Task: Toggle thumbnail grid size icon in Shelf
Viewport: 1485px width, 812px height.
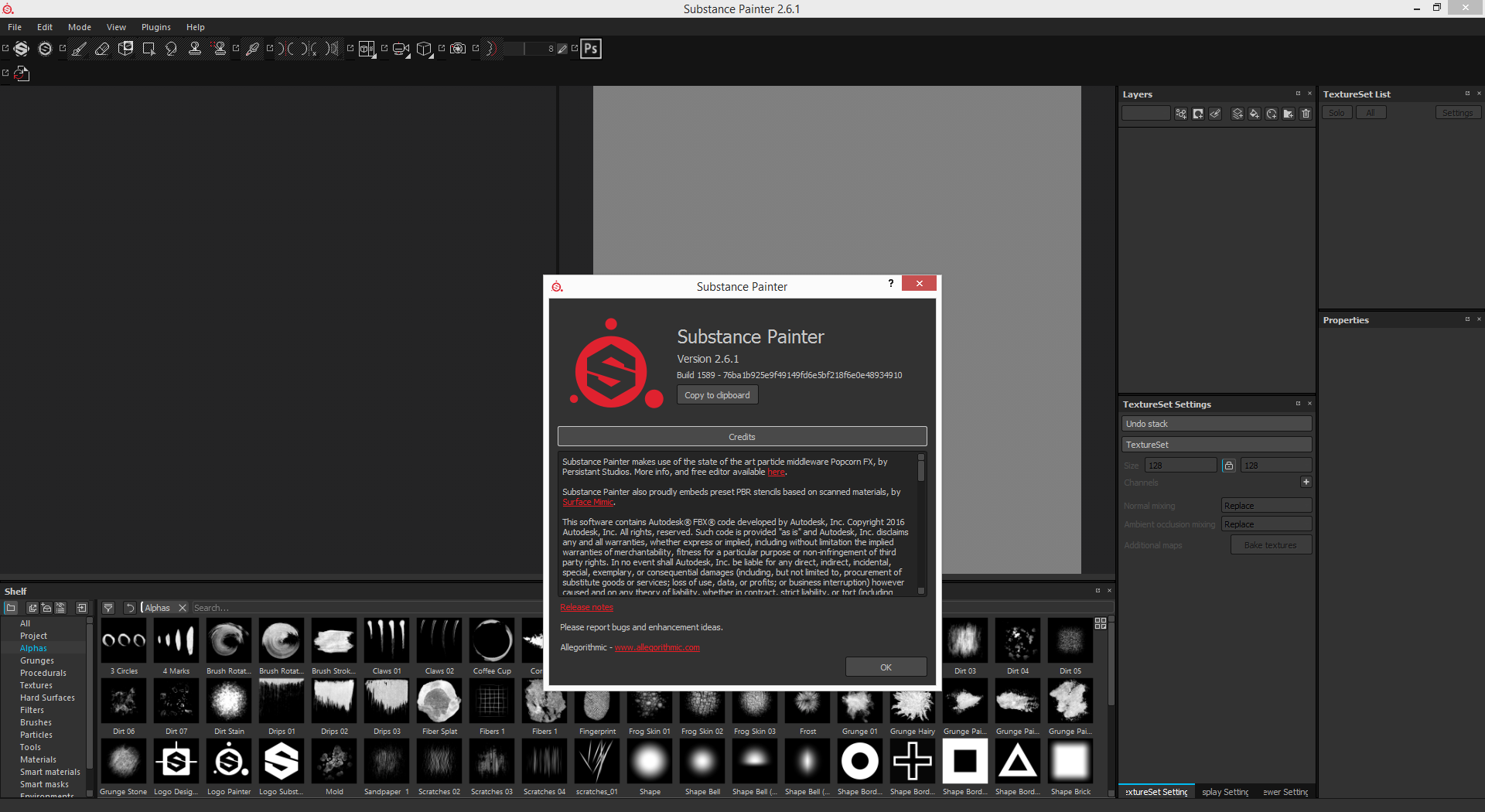Action: pyautogui.click(x=1101, y=623)
